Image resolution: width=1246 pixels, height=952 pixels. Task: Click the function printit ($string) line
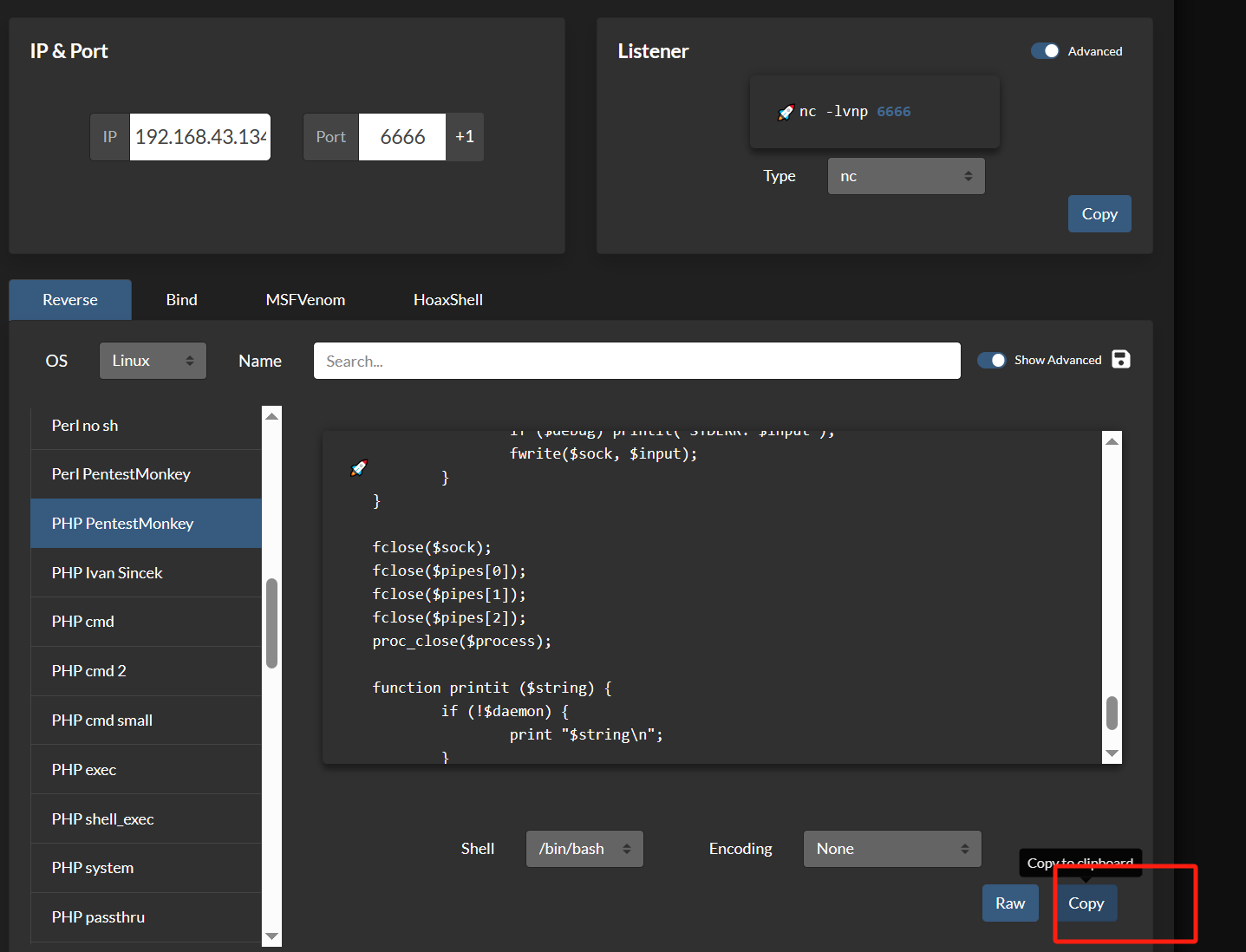click(493, 688)
